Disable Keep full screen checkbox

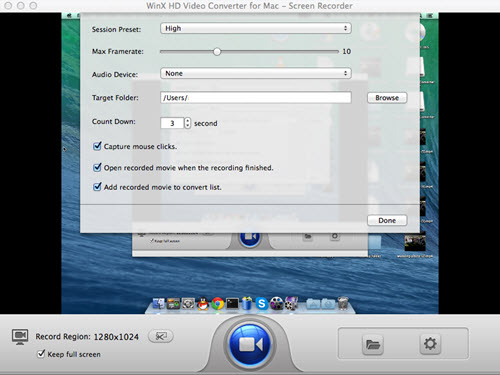click(x=41, y=354)
